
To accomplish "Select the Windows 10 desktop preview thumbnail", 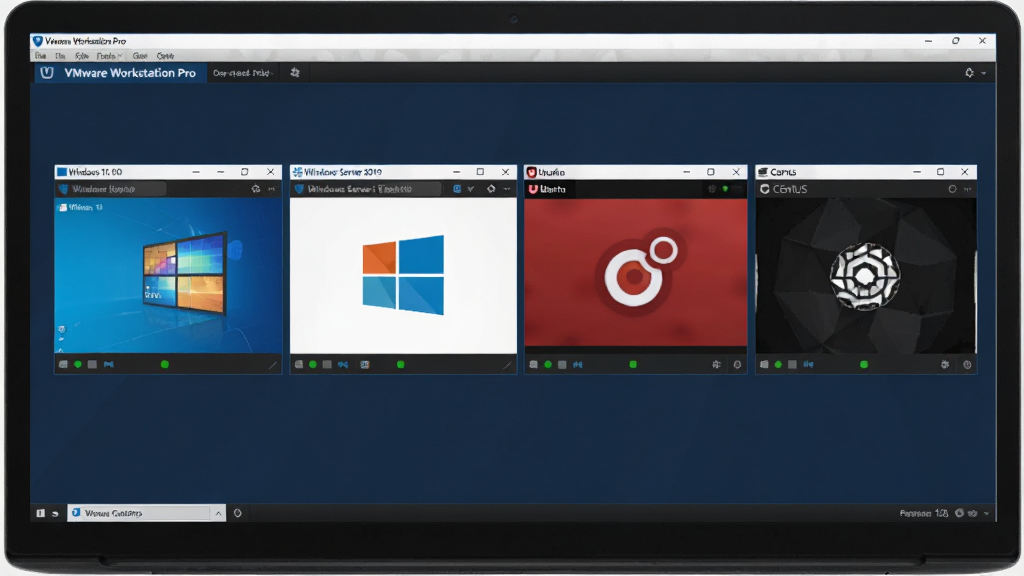I will pyautogui.click(x=168, y=276).
